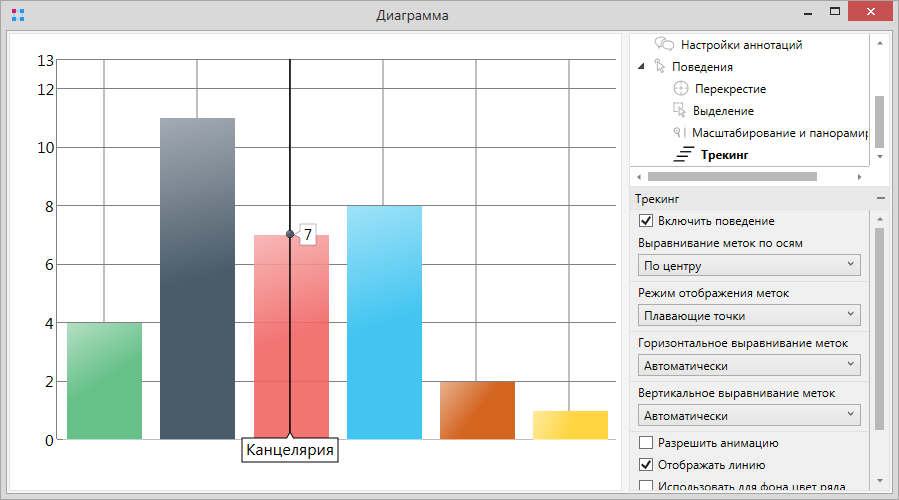Image resolution: width=899 pixels, height=500 pixels.
Task: Uncheck Включить поведение checkbox
Action: [646, 221]
